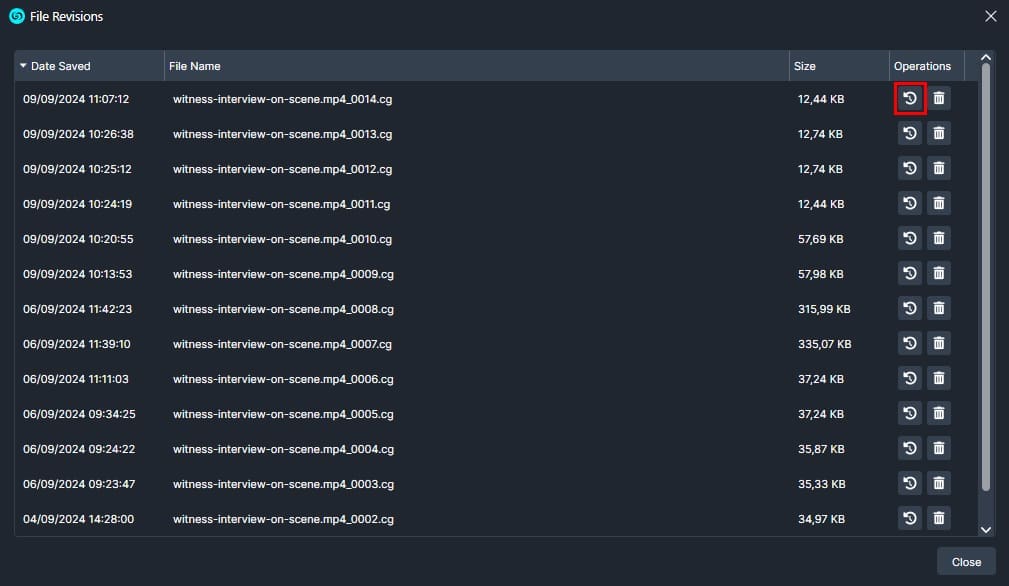1009x586 pixels.
Task: Click the Operations column header
Action: point(923,65)
